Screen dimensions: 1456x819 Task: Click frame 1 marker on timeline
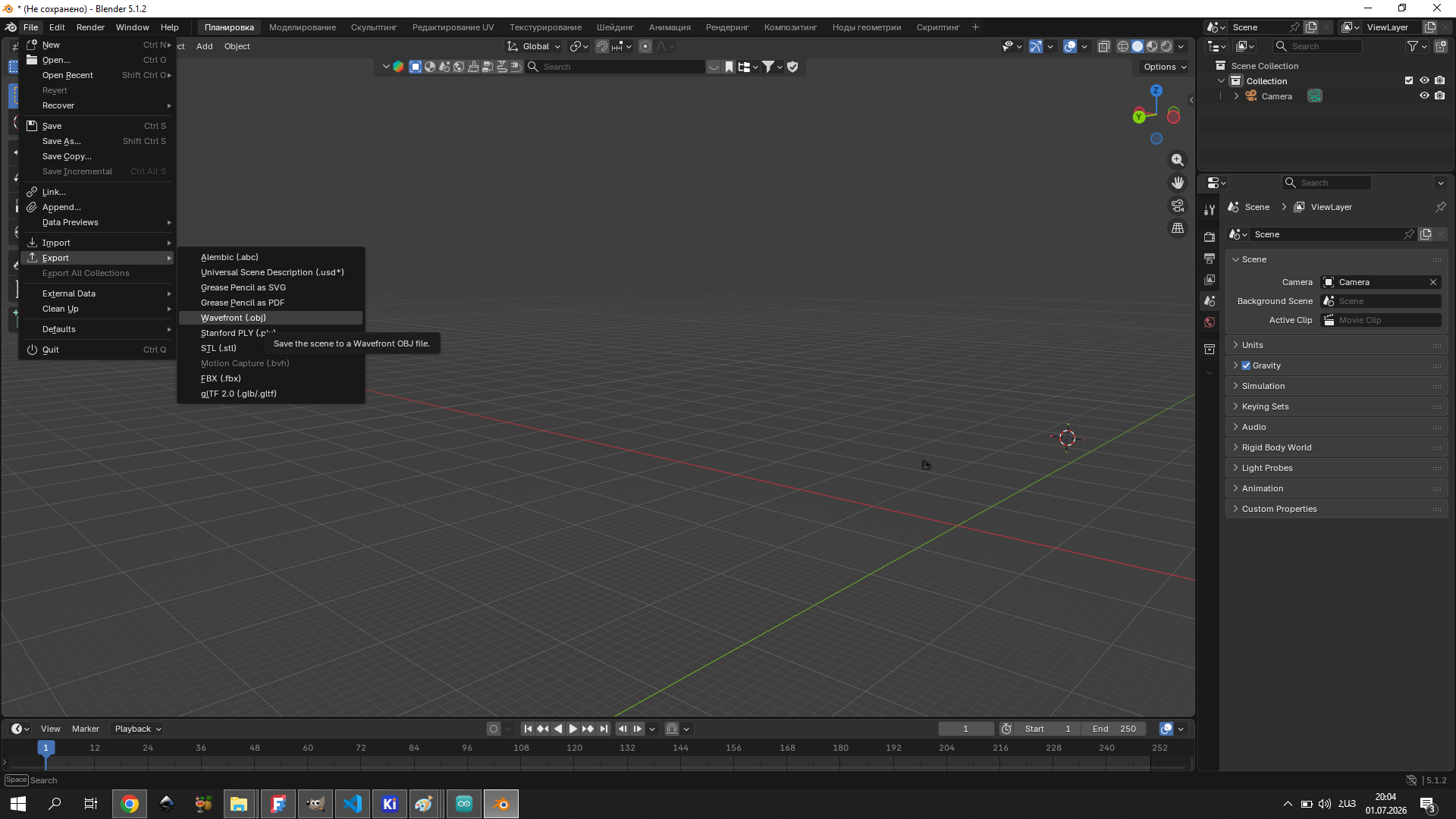[45, 748]
